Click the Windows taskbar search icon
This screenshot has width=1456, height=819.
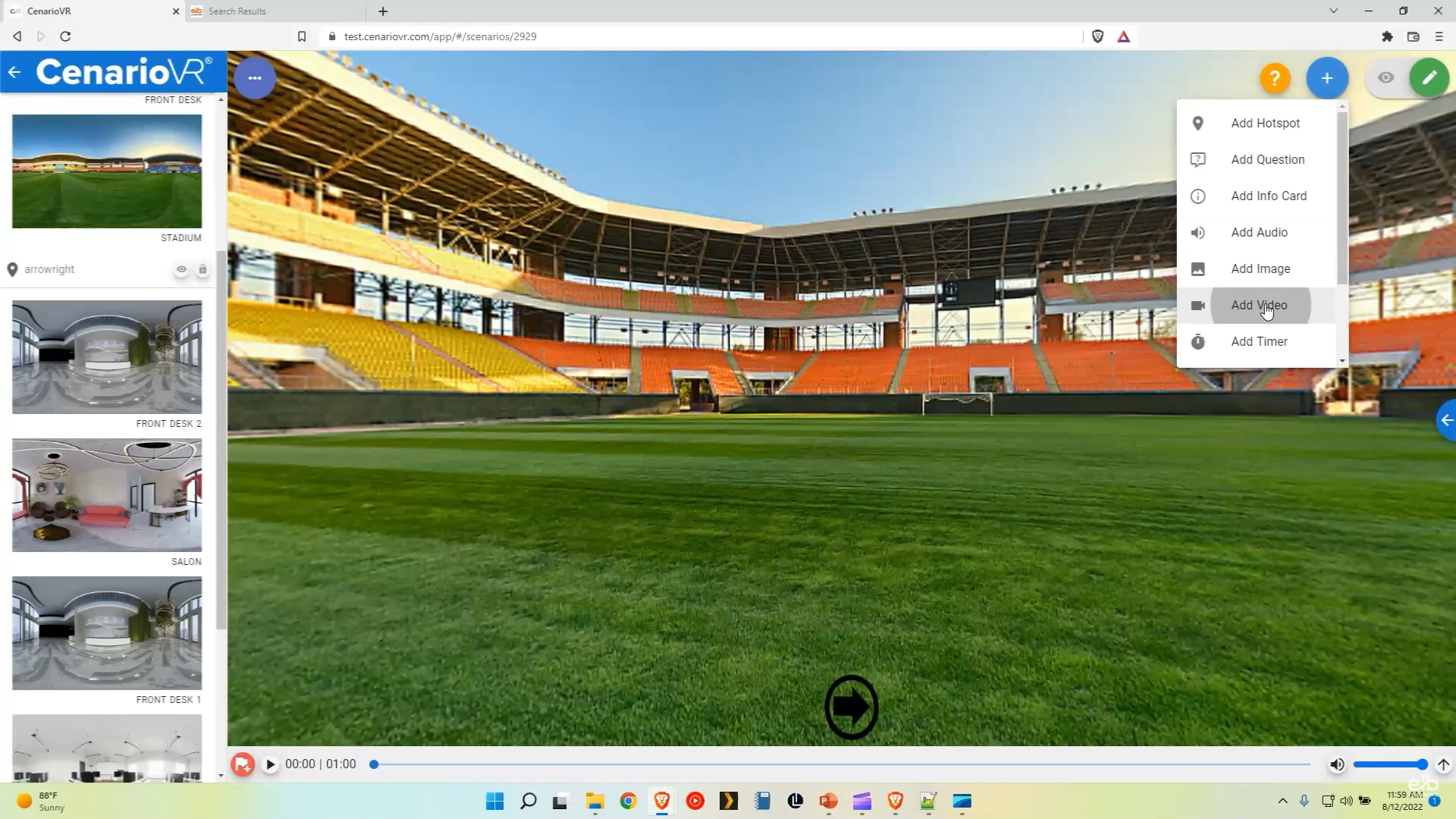pos(529,802)
